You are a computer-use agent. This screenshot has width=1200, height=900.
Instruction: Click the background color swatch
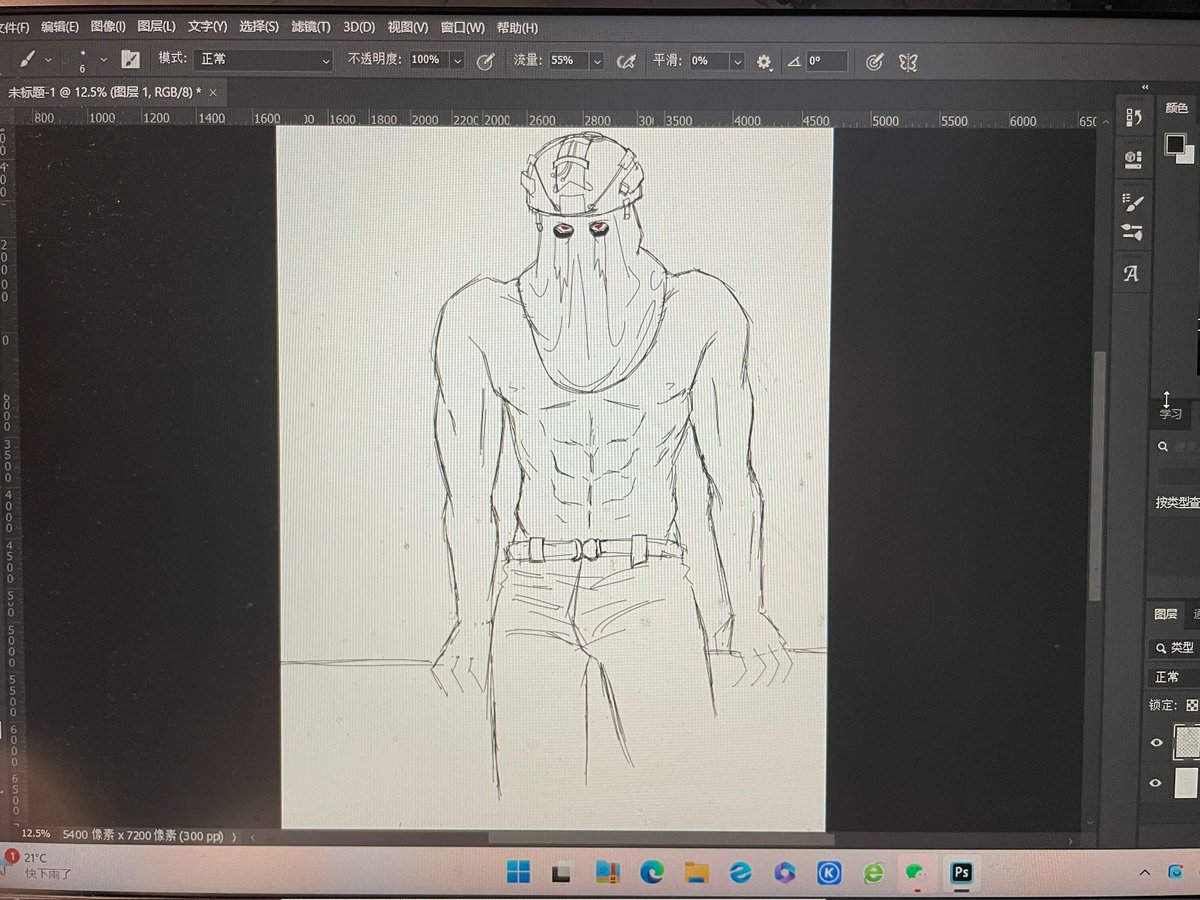(1188, 156)
